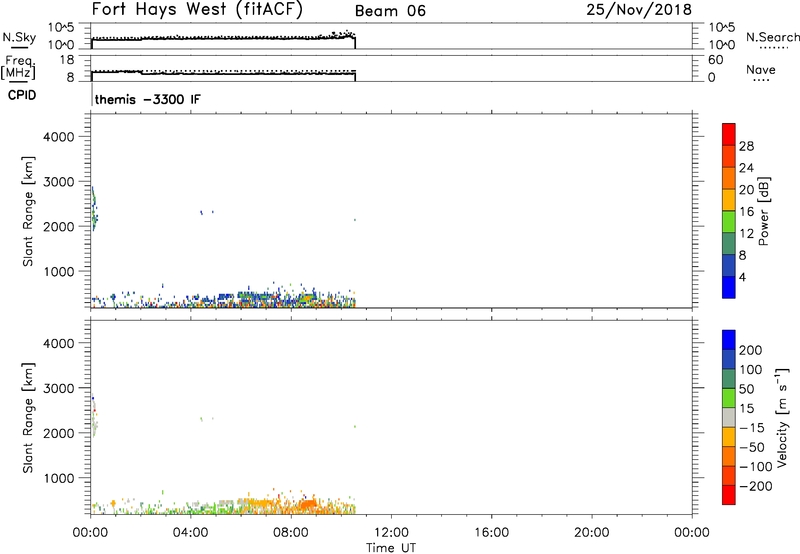Click the 'Slant Range [km]' label of power panel

[28, 211]
